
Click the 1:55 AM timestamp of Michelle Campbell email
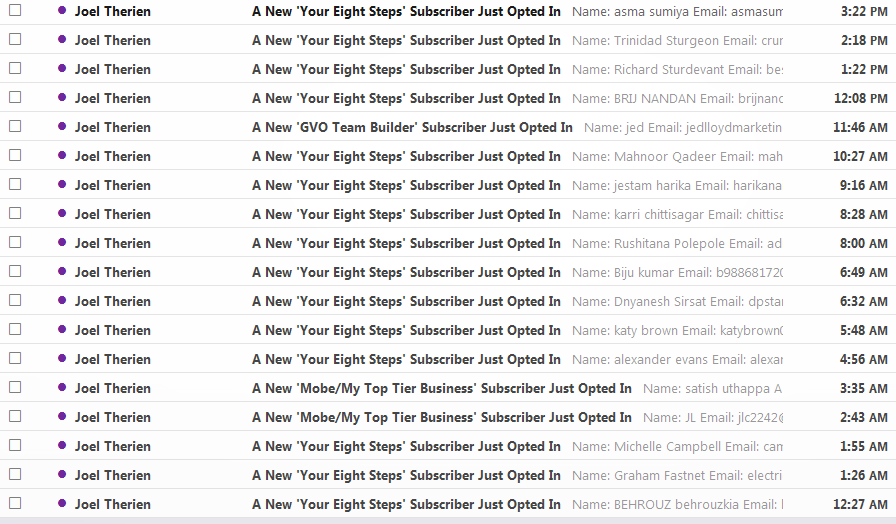[x=863, y=446]
